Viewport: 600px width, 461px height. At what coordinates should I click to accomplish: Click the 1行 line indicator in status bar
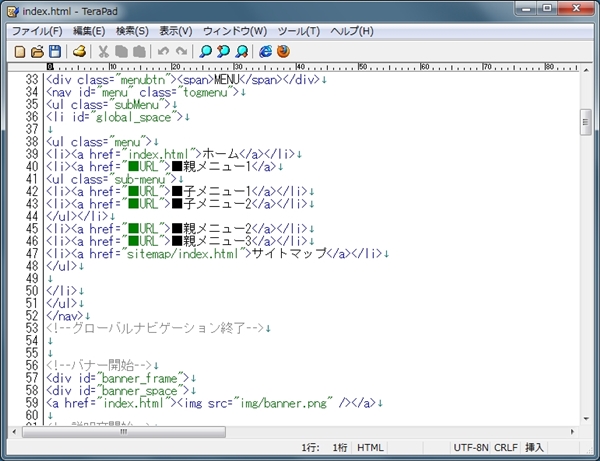coord(310,447)
